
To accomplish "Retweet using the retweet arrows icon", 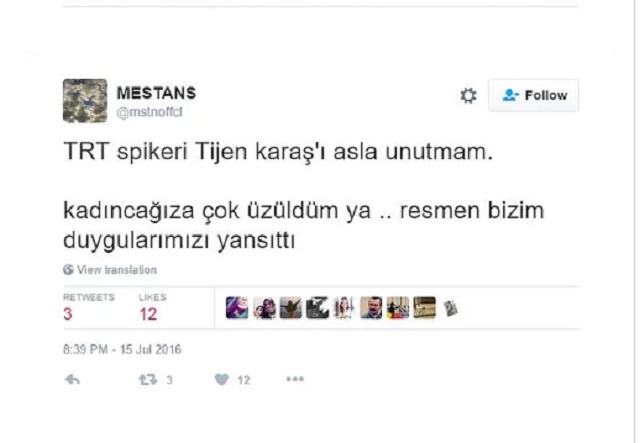I will click(147, 380).
